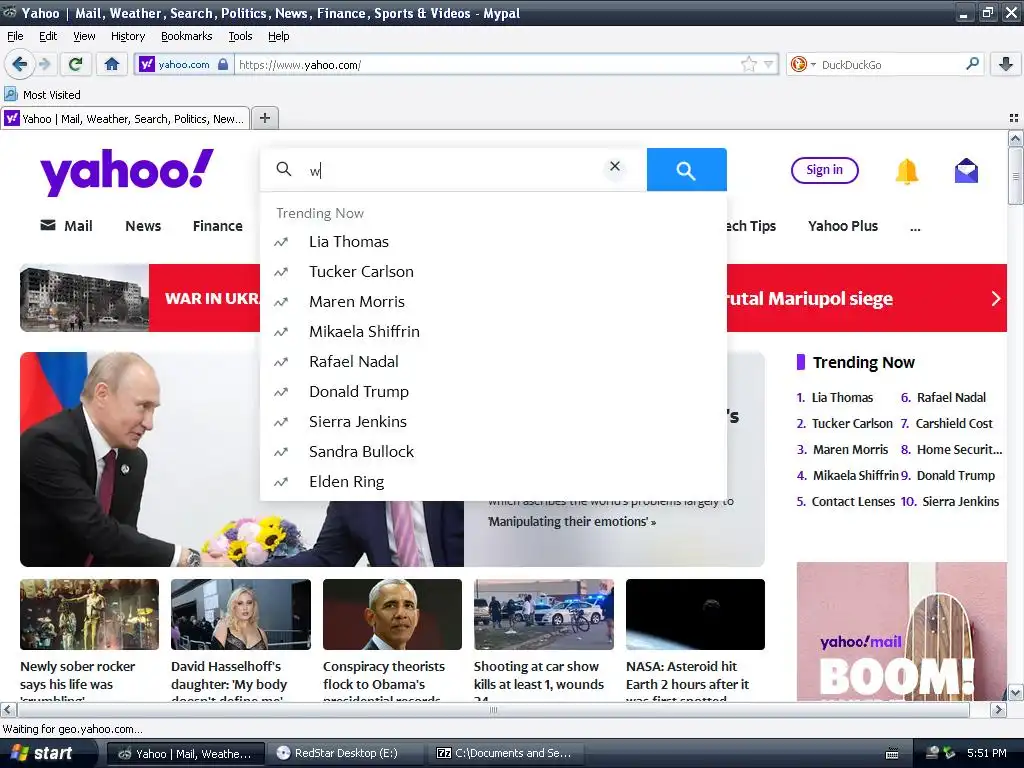1024x768 pixels.
Task: Open the Edit menu
Action: pyautogui.click(x=48, y=36)
